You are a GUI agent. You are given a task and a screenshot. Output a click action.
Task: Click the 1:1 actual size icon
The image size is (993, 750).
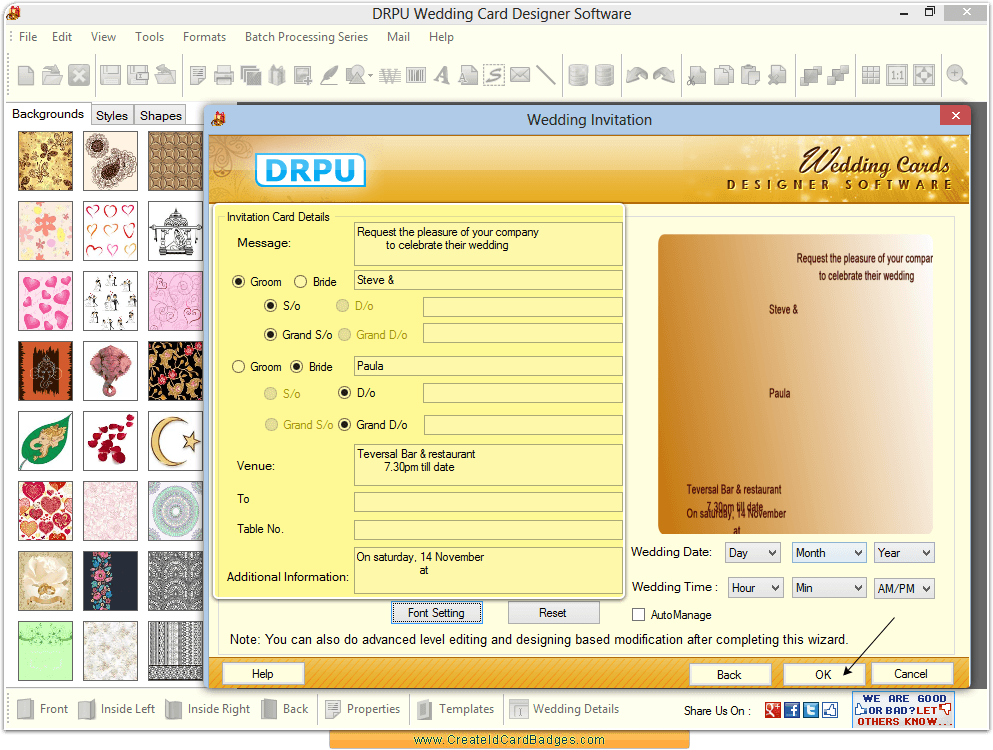pos(897,75)
